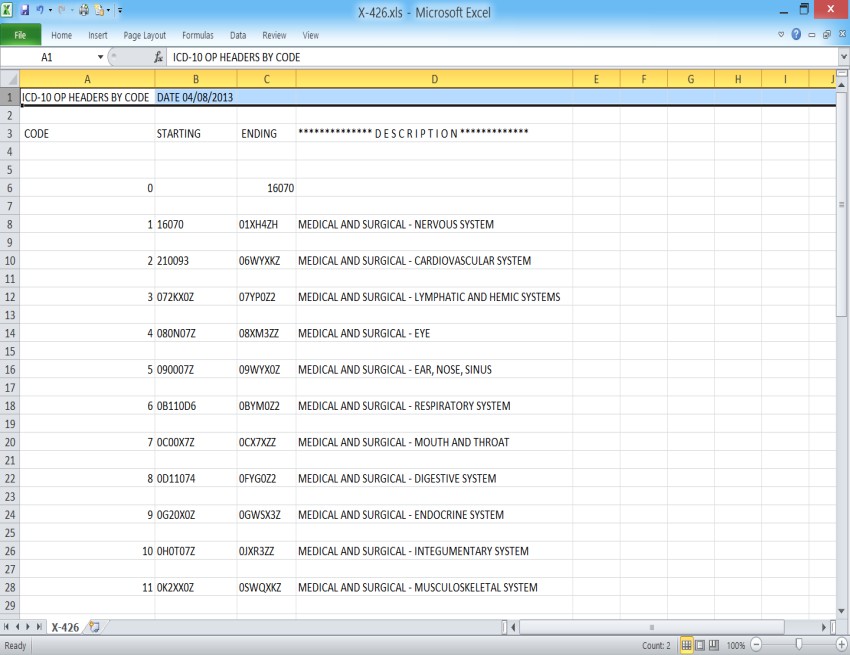Click the Undo arrow icon
Viewport: 850px width, 655px height.
[x=40, y=10]
